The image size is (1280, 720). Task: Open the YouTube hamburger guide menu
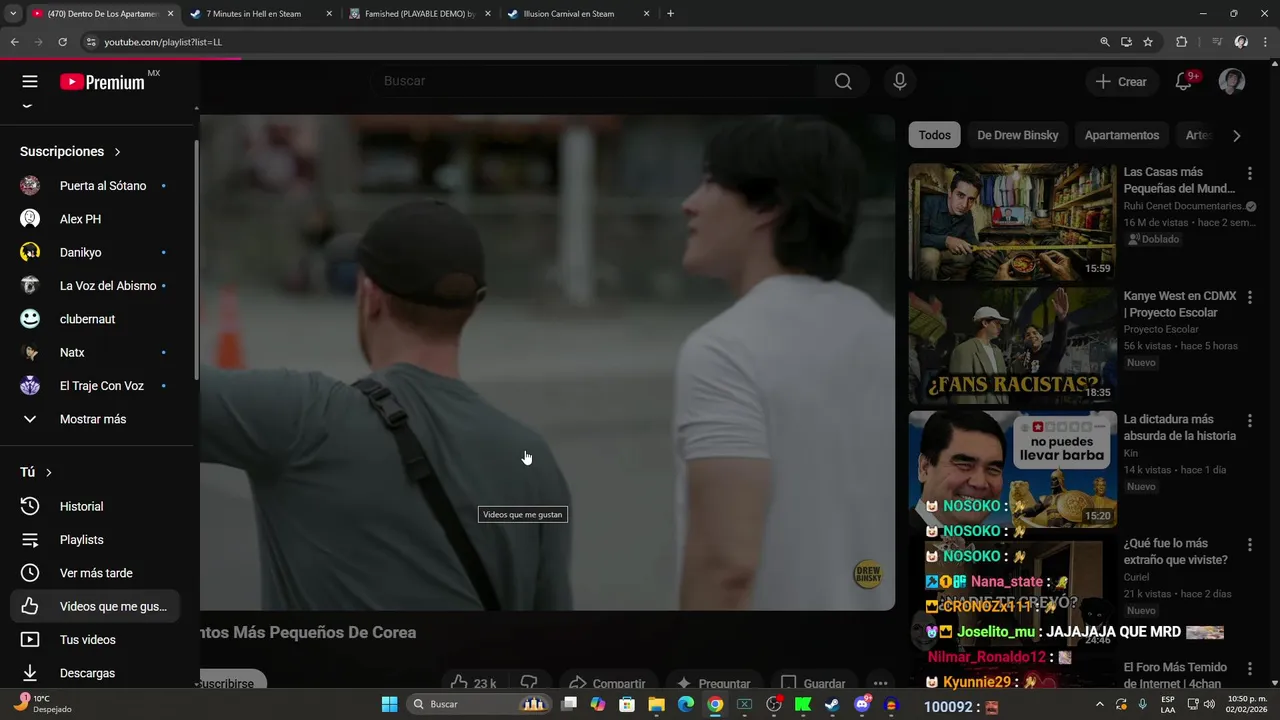30,82
